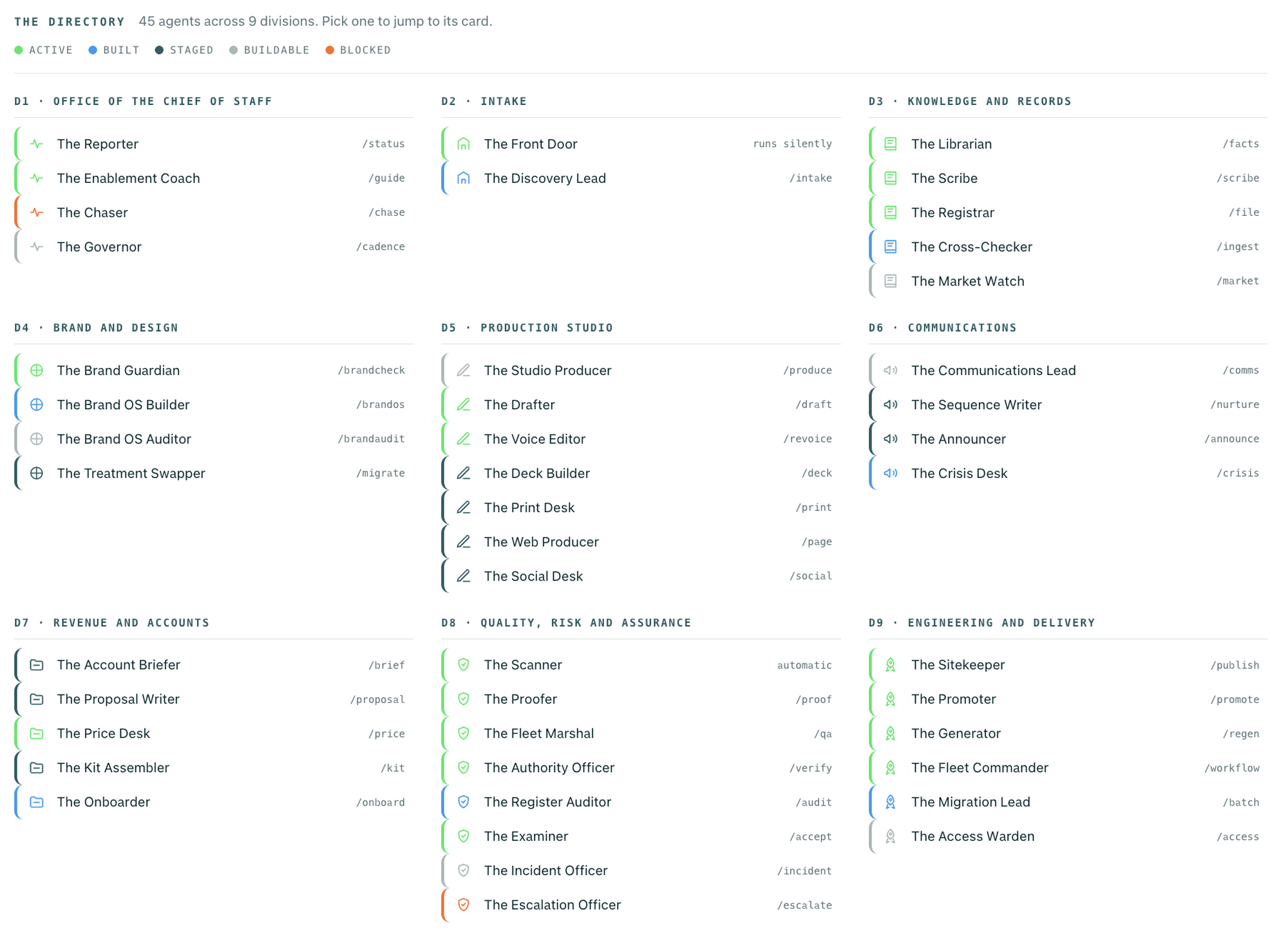Open The Studio Producer entry

641,370
